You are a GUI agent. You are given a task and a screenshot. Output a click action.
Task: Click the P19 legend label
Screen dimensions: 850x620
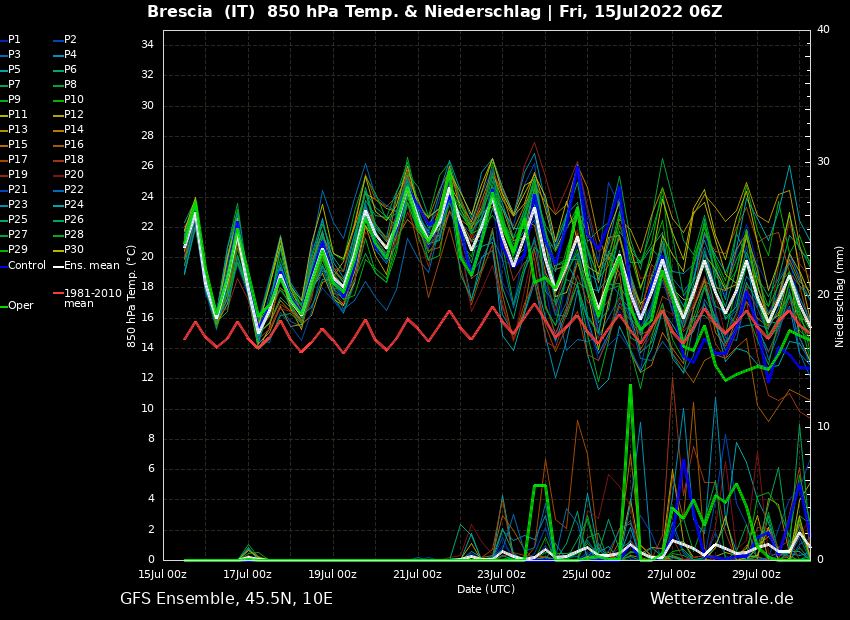pyautogui.click(x=17, y=175)
